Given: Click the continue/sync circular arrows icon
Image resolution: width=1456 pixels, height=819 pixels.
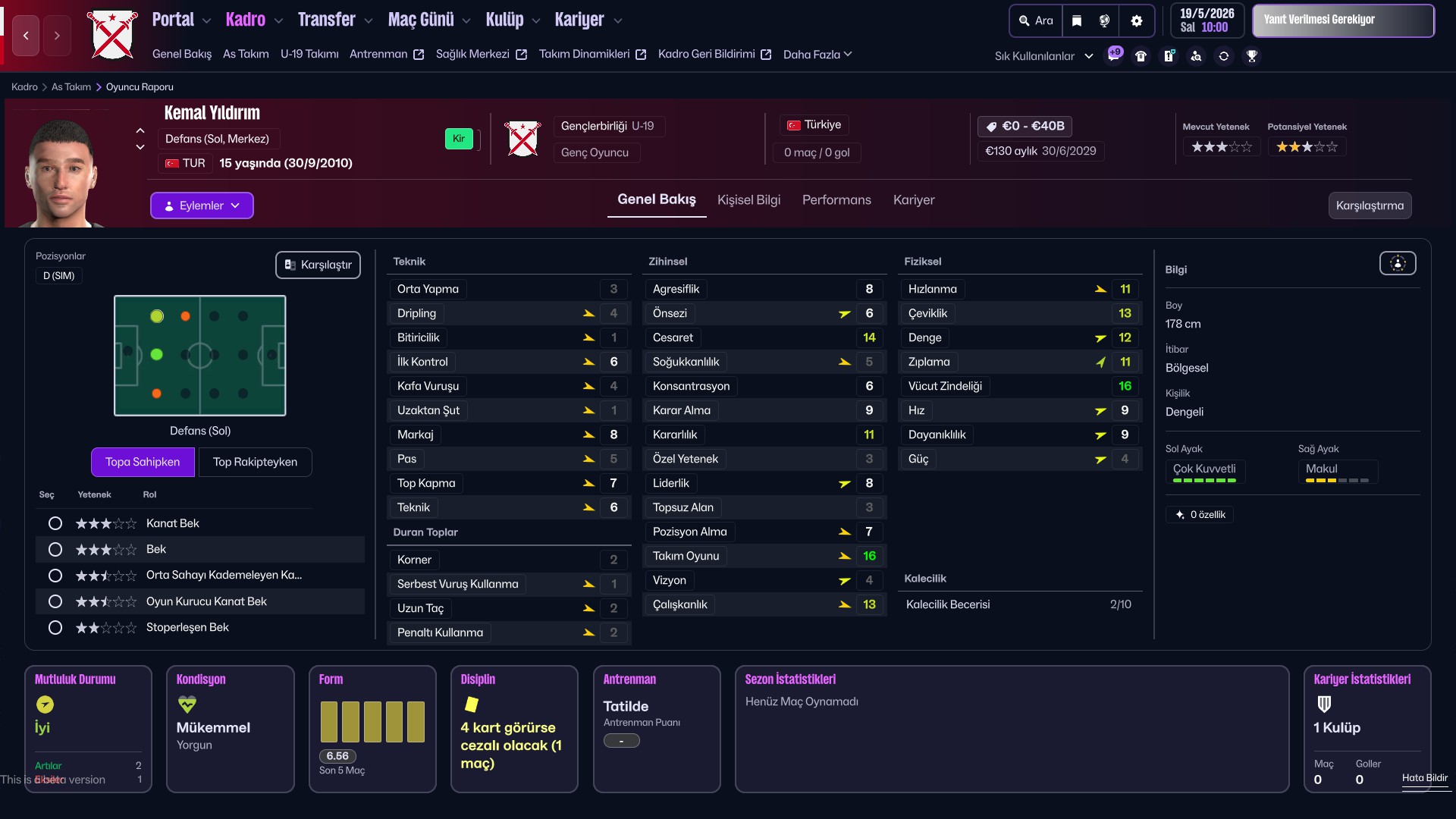Looking at the screenshot, I should pos(1225,55).
